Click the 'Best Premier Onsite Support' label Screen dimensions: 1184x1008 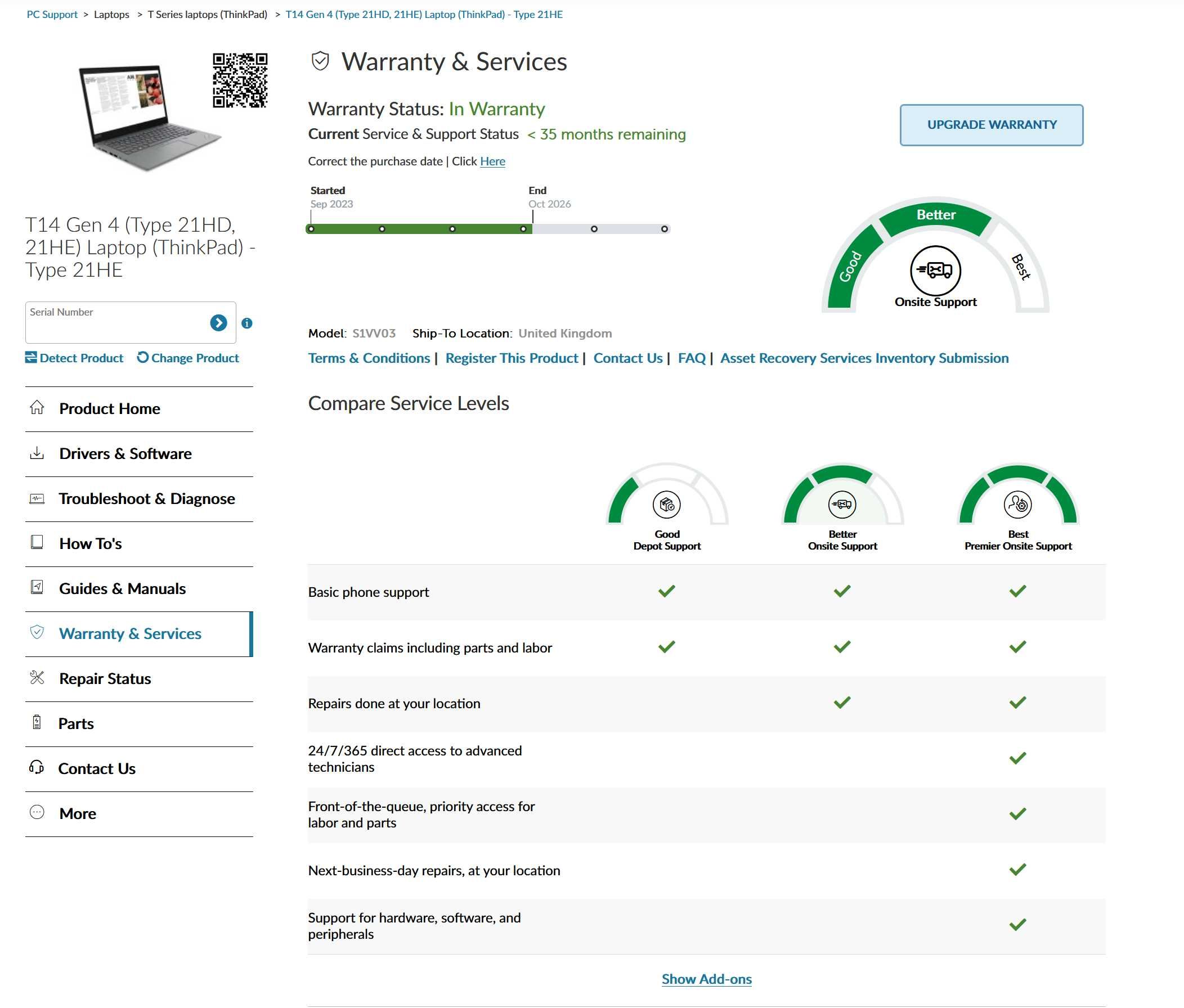click(1018, 540)
